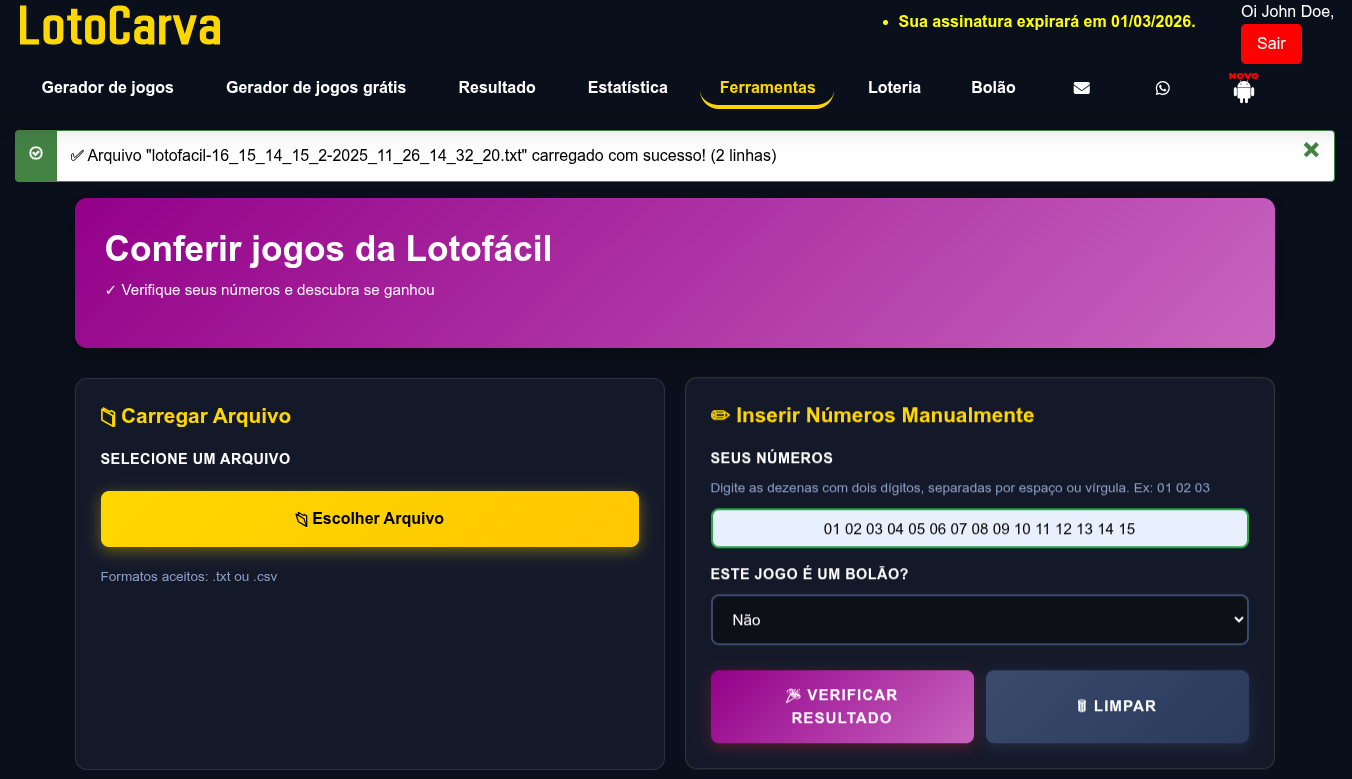Click the 'SELECIONE UM ARQUIVO' label

[x=196, y=459]
